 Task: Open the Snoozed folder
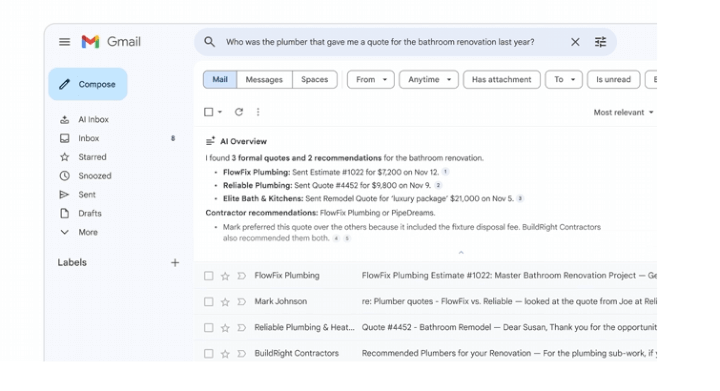(x=95, y=176)
